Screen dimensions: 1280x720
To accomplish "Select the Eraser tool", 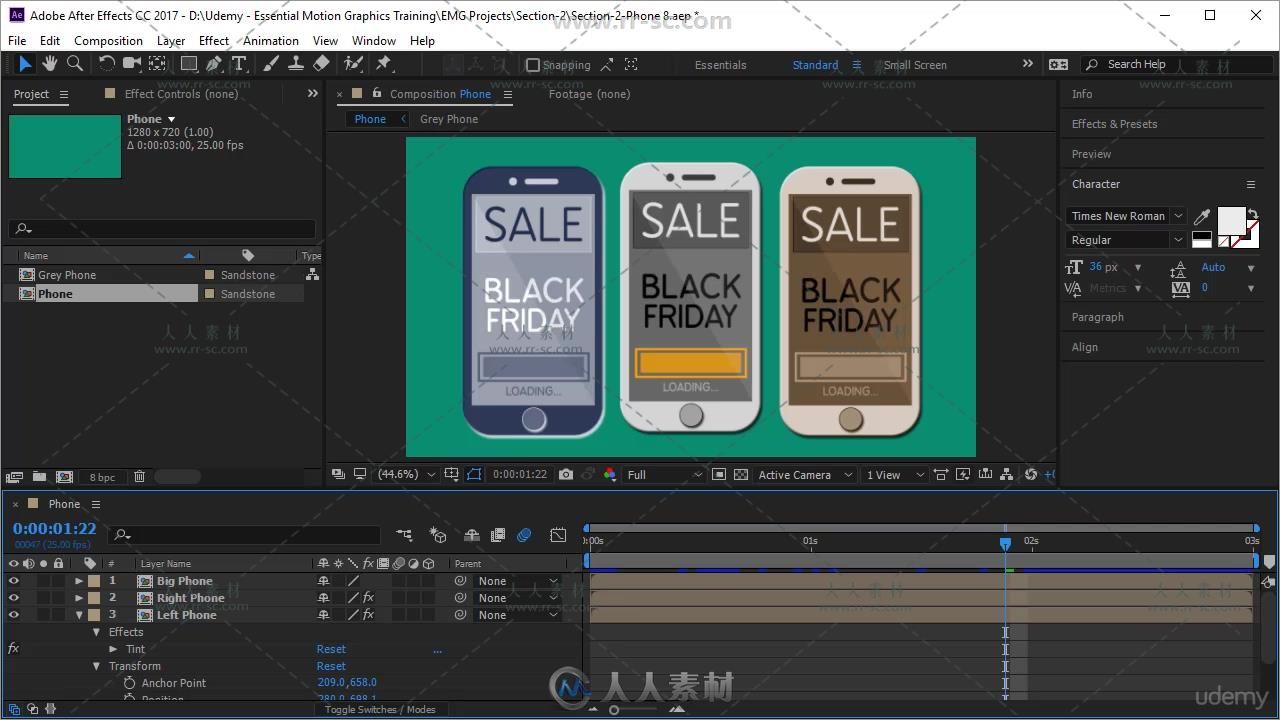I will pyautogui.click(x=321, y=64).
